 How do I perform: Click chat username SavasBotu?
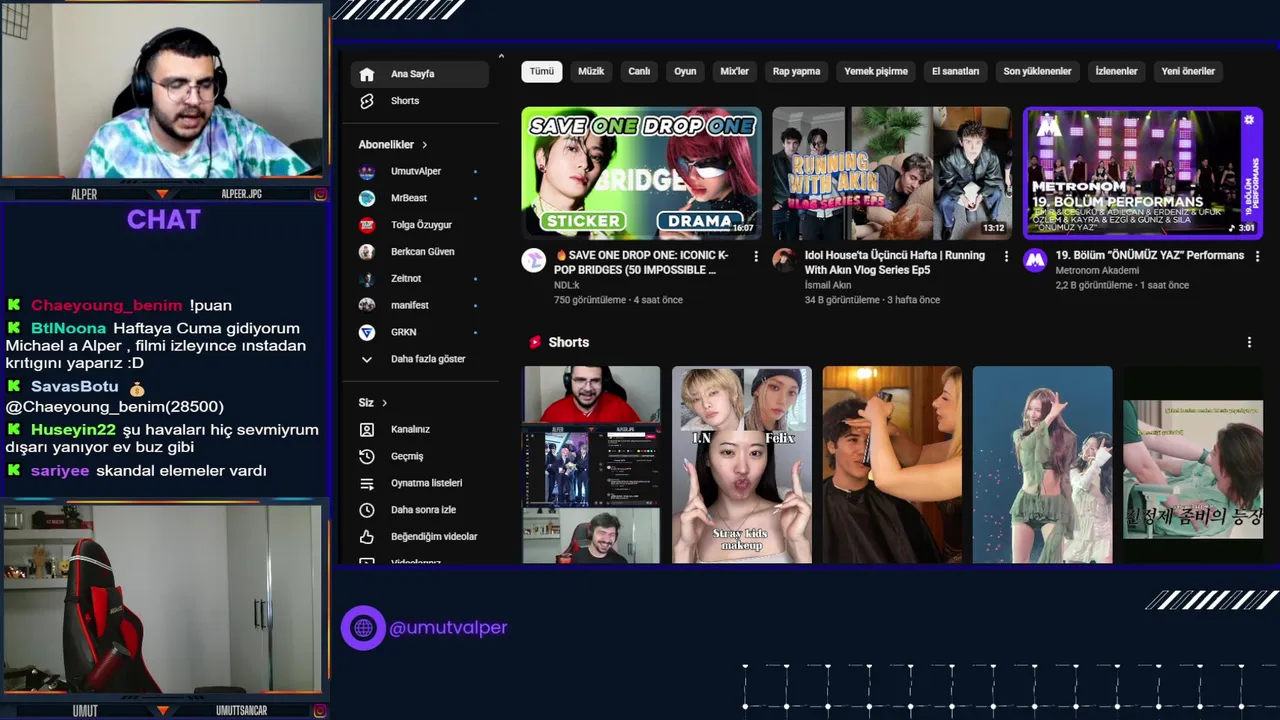75,386
